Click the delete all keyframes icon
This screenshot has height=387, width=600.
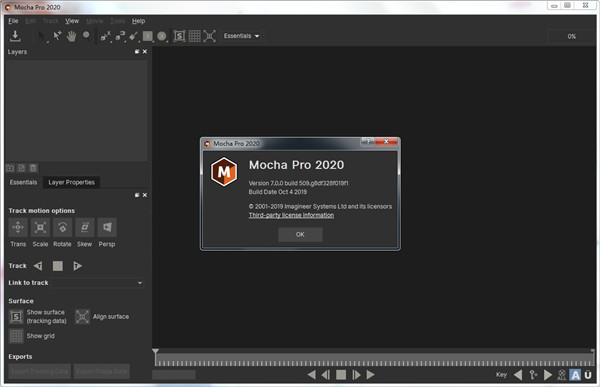[561, 375]
